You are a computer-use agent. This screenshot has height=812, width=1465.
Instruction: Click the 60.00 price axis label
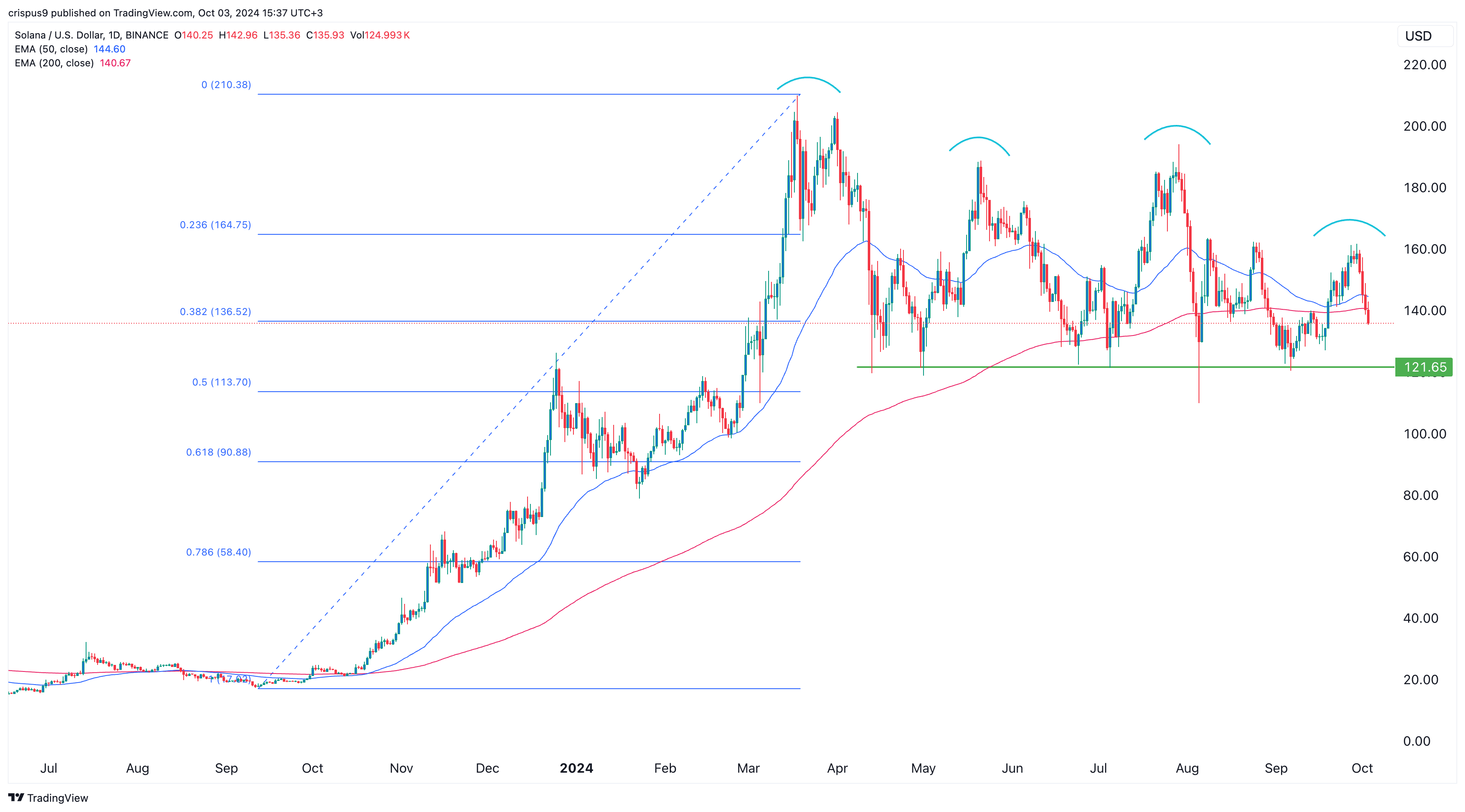click(1421, 557)
